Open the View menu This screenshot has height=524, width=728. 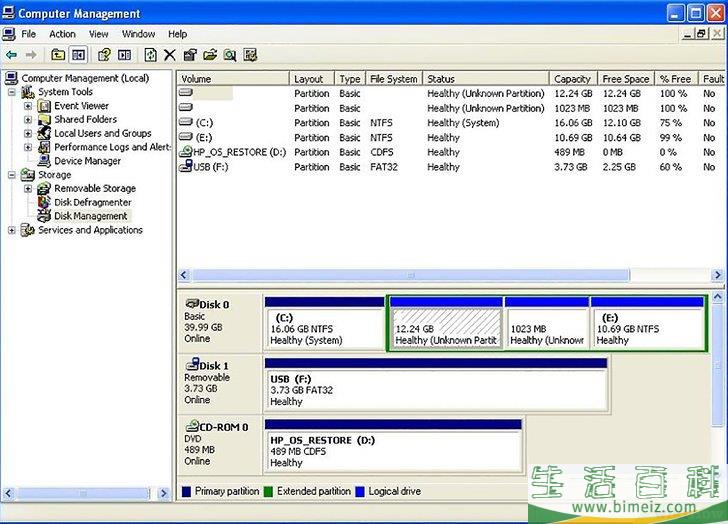98,34
